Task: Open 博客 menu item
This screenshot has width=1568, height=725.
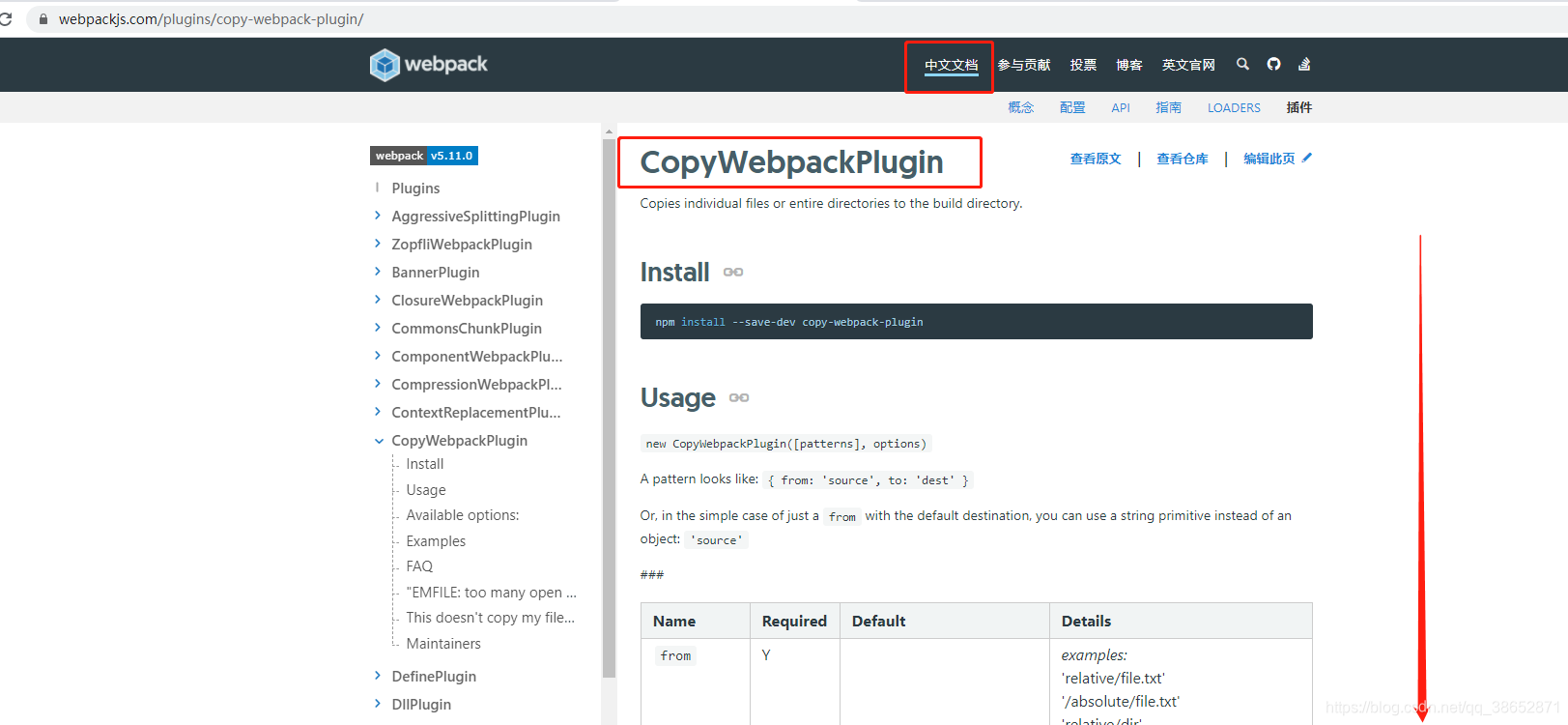Action: point(1129,65)
